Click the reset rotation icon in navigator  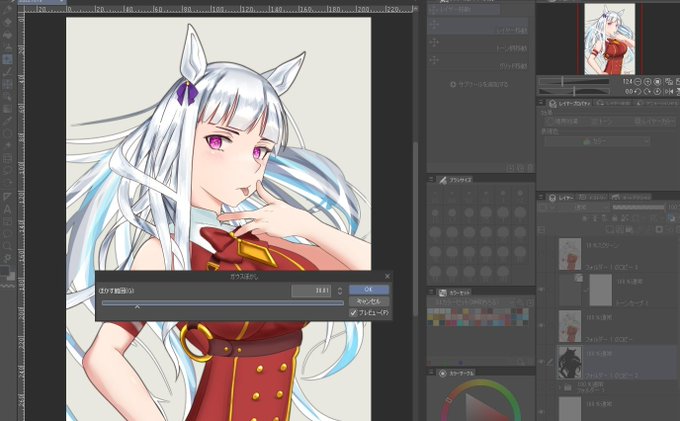657,91
